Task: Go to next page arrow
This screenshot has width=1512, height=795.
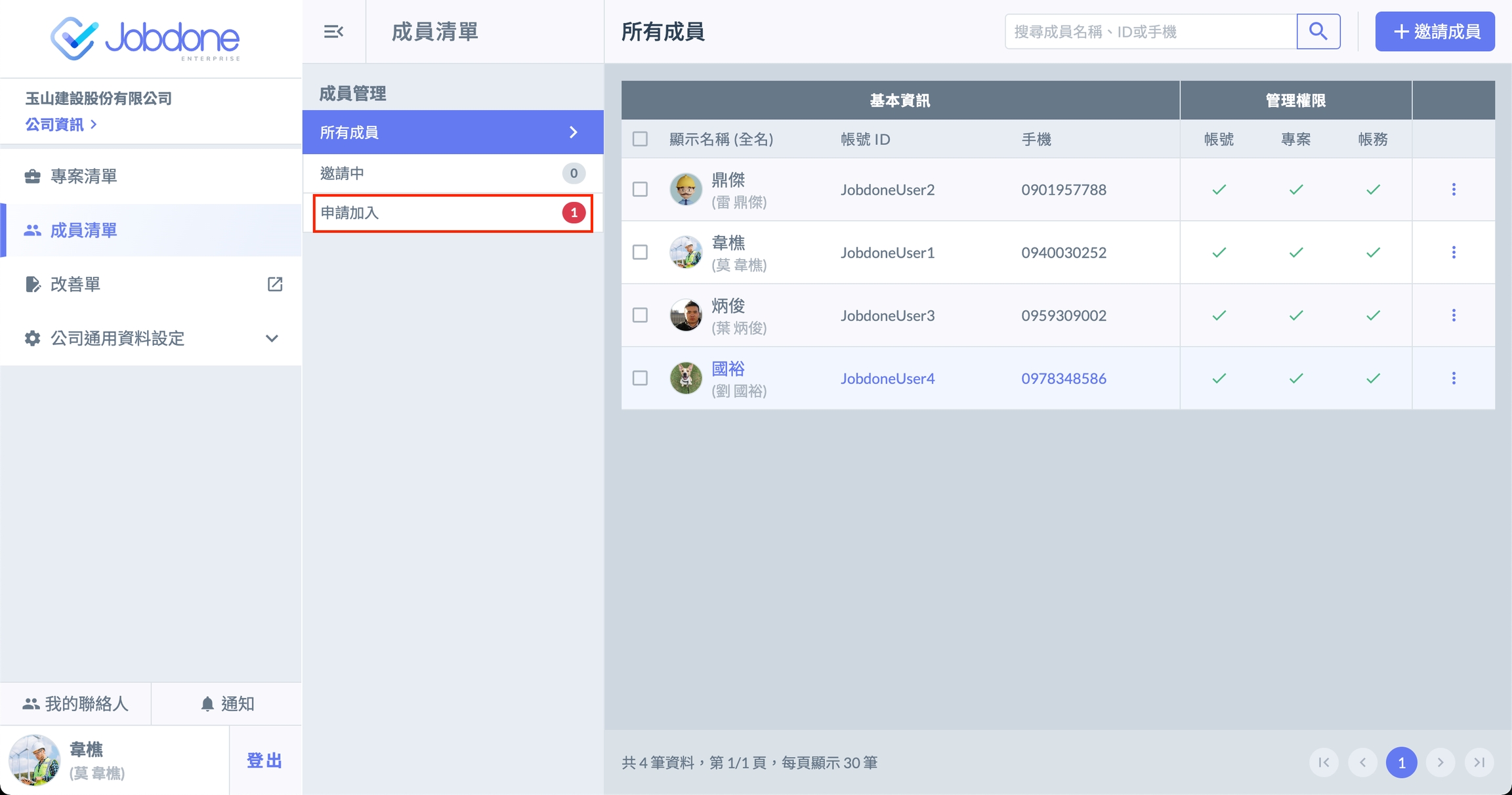Action: point(1440,762)
